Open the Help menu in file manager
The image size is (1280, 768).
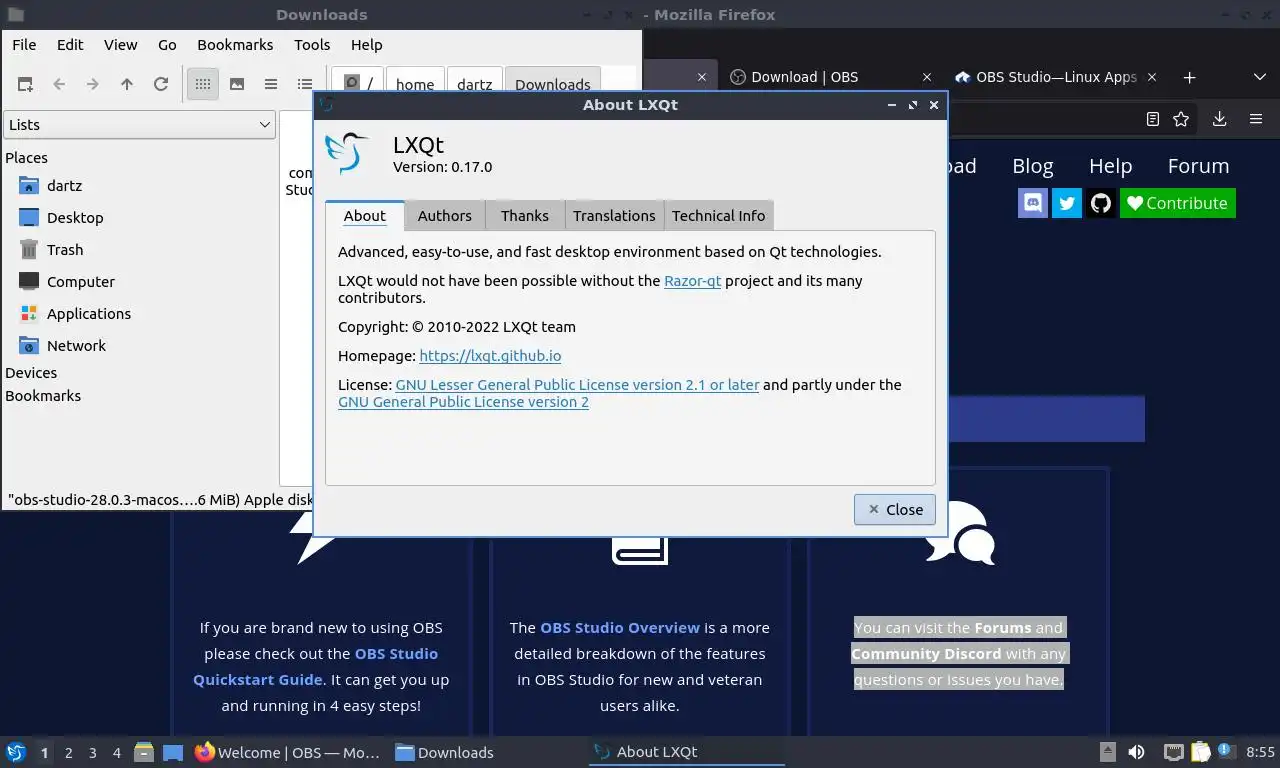pos(366,44)
